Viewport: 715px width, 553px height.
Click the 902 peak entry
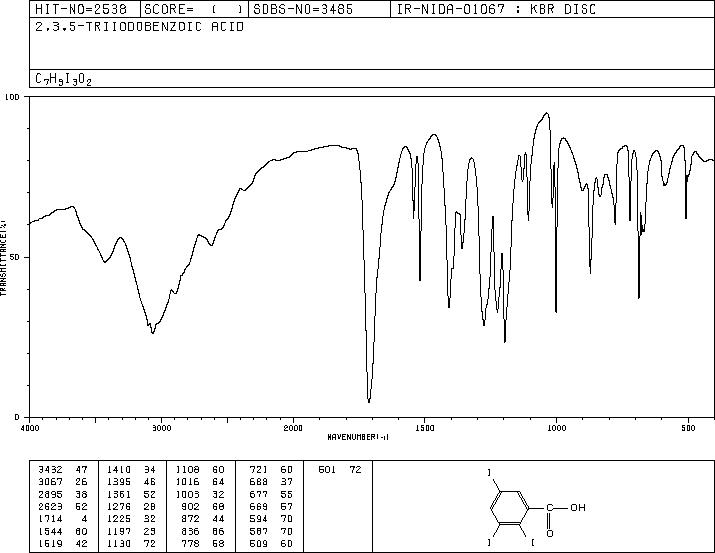pos(203,506)
